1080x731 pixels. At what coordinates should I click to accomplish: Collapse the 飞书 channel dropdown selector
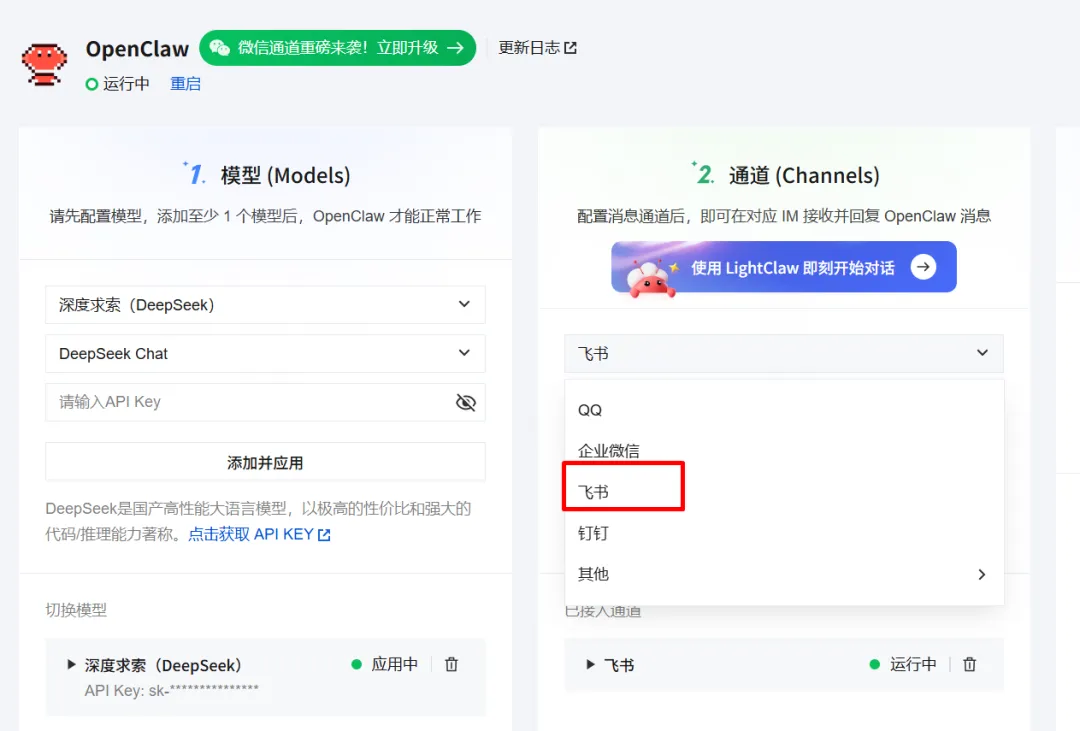784,353
